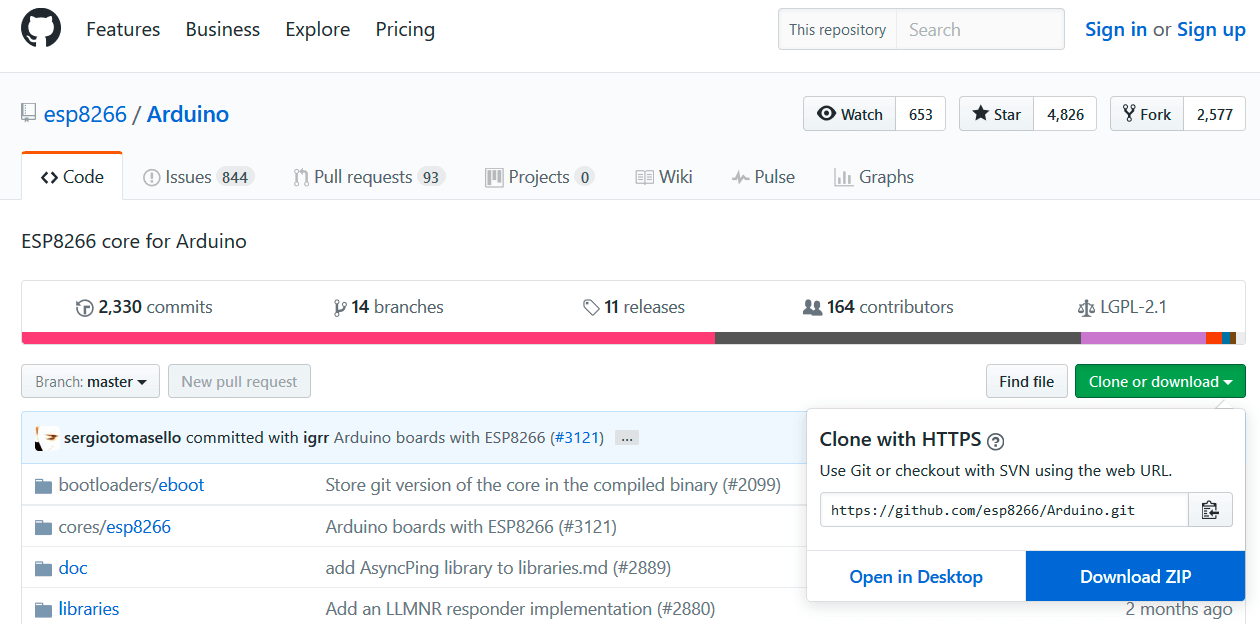Click folder icon of libraries row
Viewport: 1260px width, 624px height.
tap(43, 609)
